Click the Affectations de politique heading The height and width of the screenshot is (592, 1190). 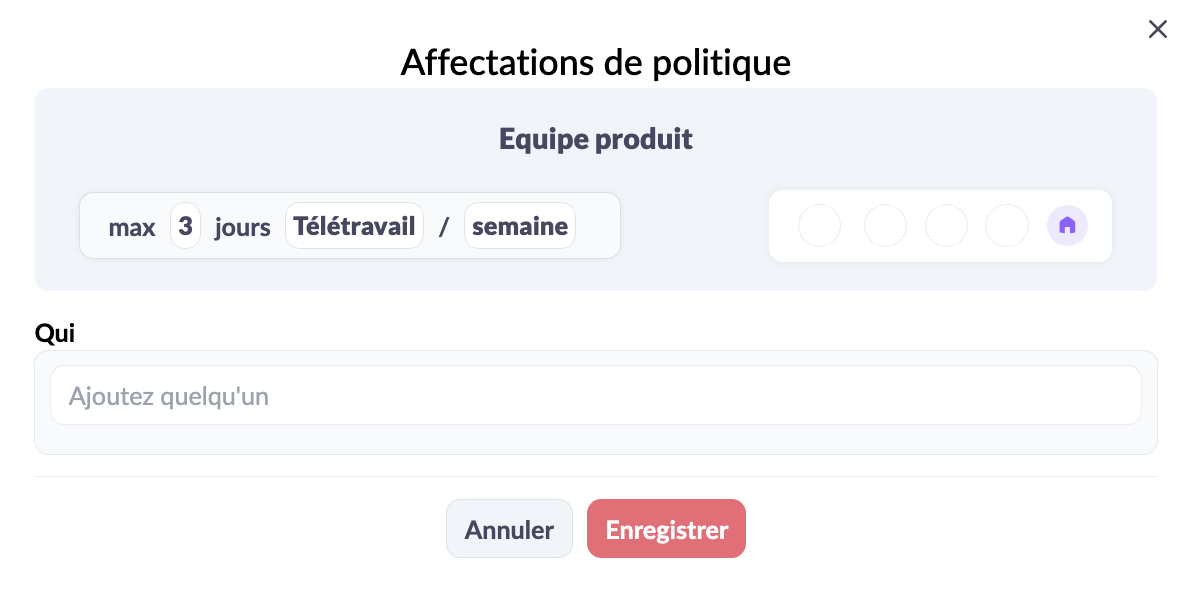pyautogui.click(x=595, y=62)
